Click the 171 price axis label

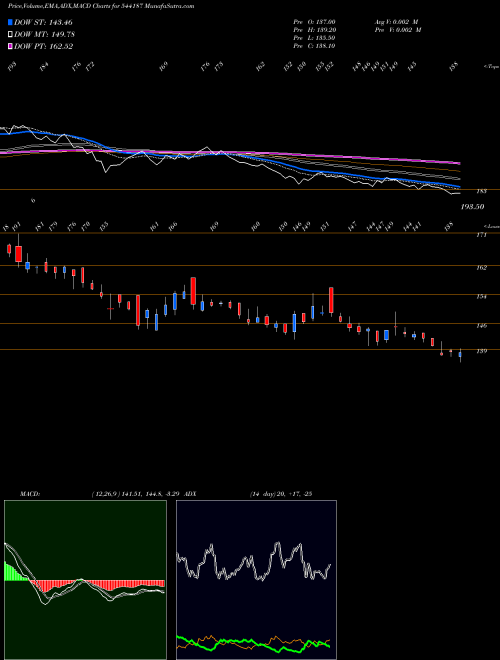click(x=481, y=235)
